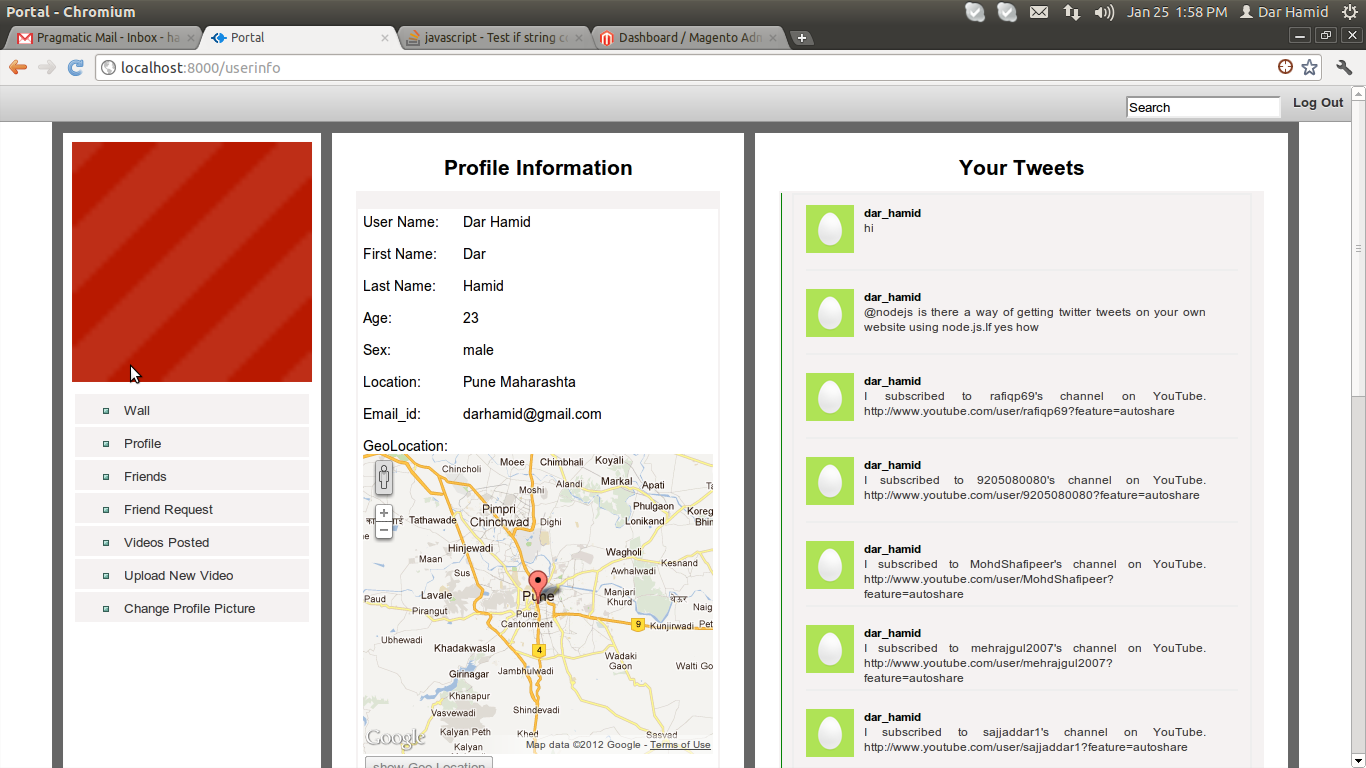Click the avatar beside the MohdShafipeer tweet
This screenshot has height=768, width=1366.
[x=830, y=565]
